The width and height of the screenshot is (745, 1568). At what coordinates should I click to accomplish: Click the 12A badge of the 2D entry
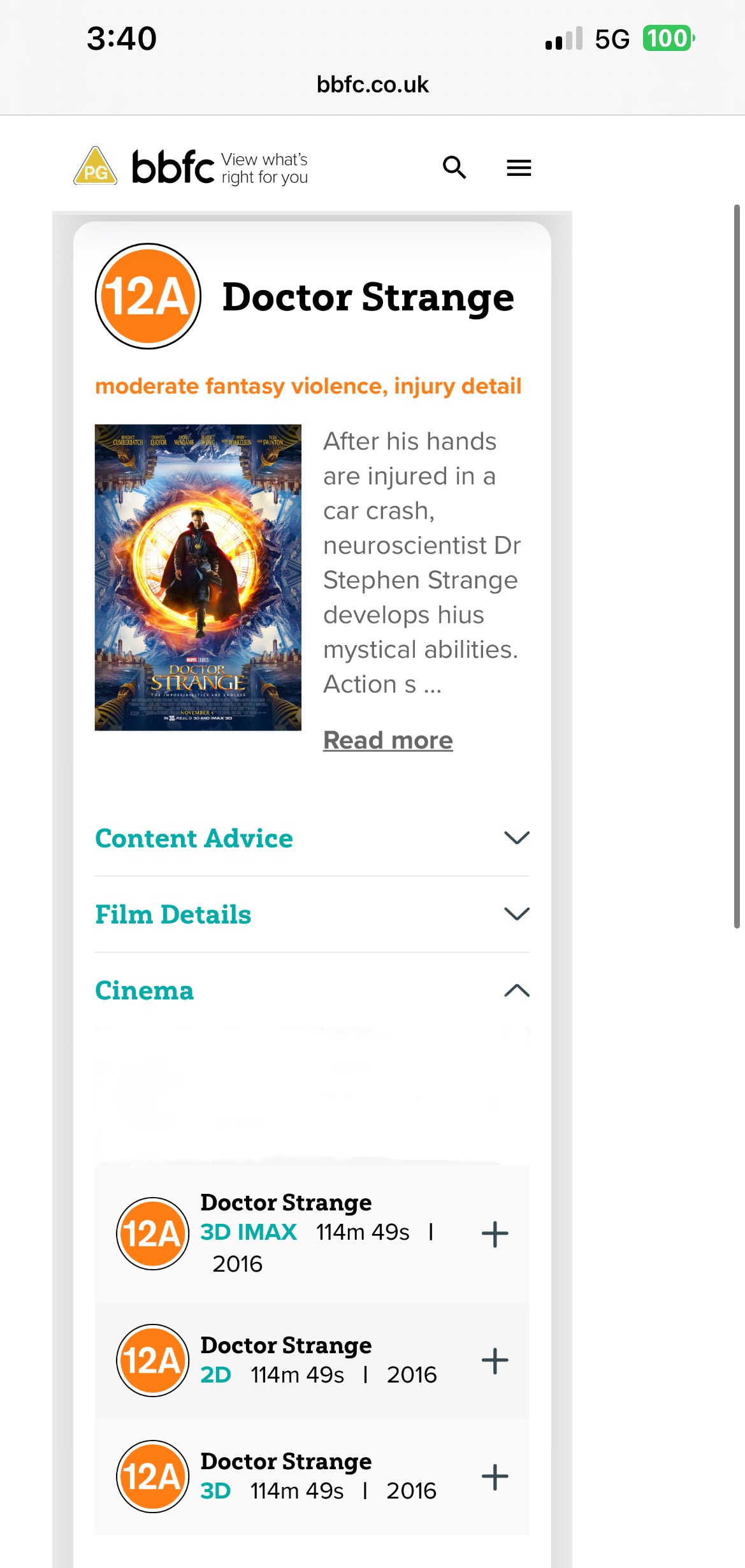[x=152, y=1360]
